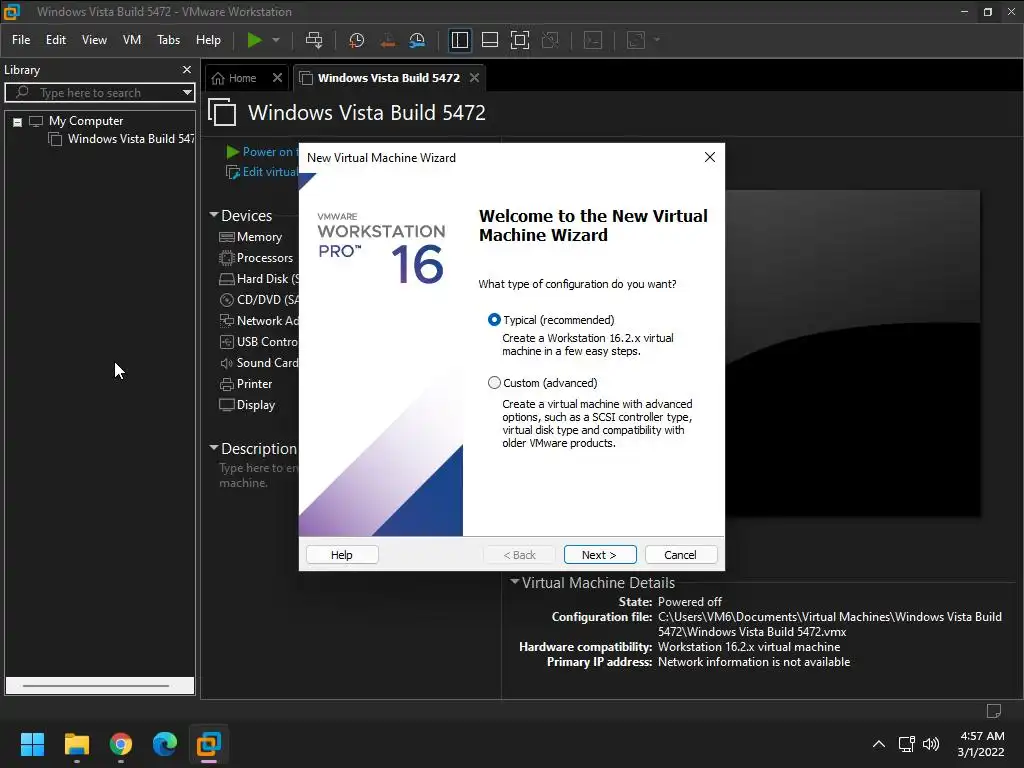Click the Cancel button in wizard
The width and height of the screenshot is (1024, 768).
click(x=680, y=554)
